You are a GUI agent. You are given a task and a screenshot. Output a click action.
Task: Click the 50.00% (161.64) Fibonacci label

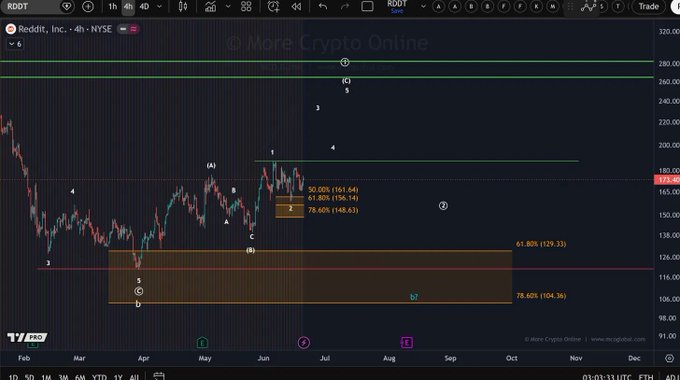(x=333, y=190)
